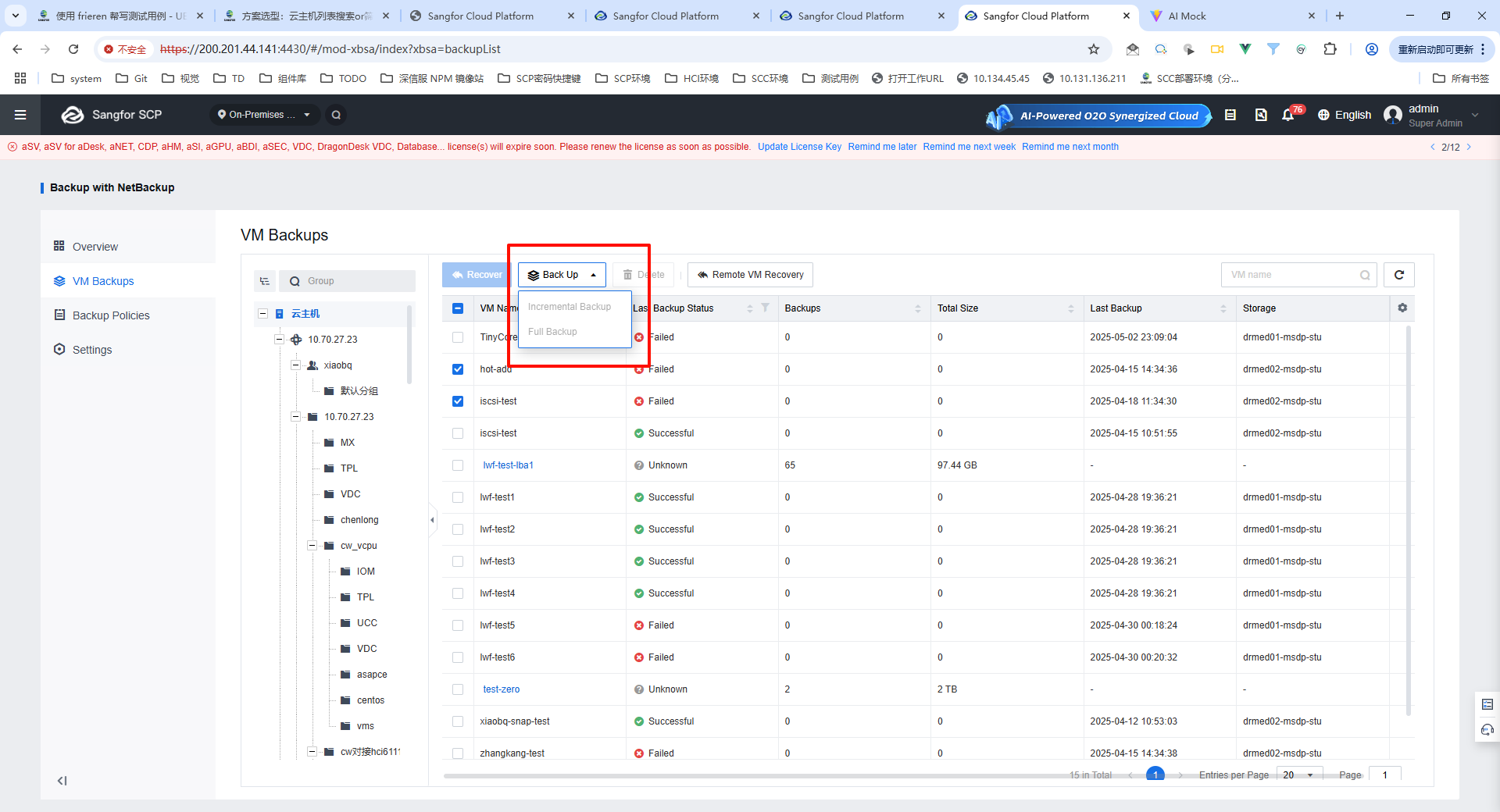
Task: Open Settings sidebar item
Action: click(x=128, y=350)
